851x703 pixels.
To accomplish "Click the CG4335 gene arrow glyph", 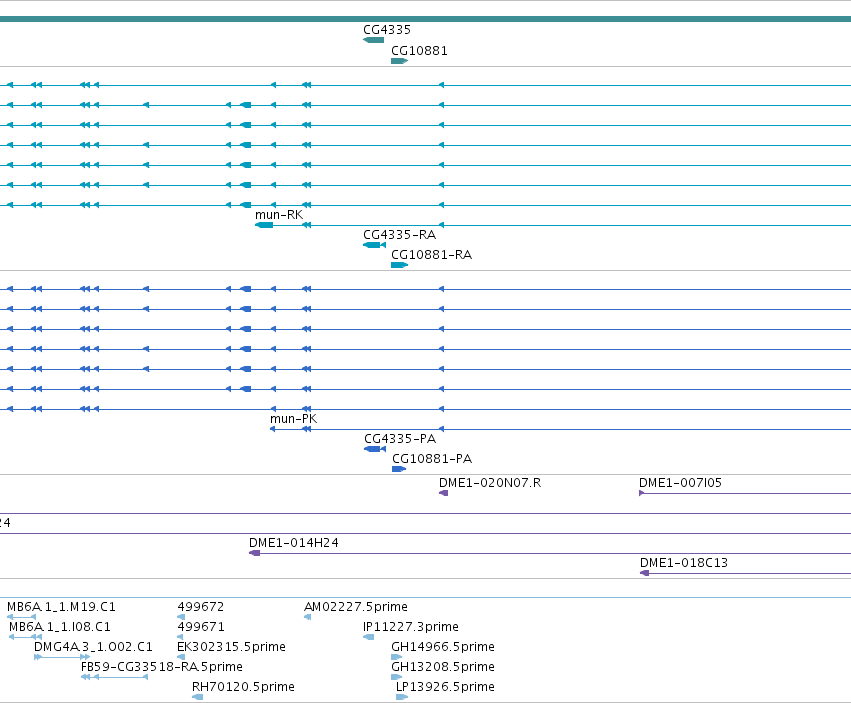I will coord(373,40).
